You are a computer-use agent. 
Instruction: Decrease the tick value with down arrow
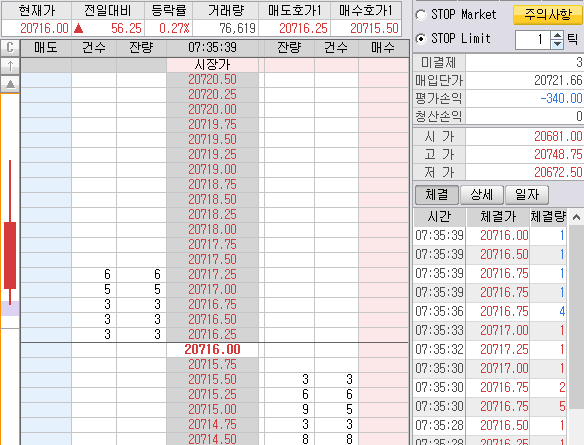(x=557, y=45)
